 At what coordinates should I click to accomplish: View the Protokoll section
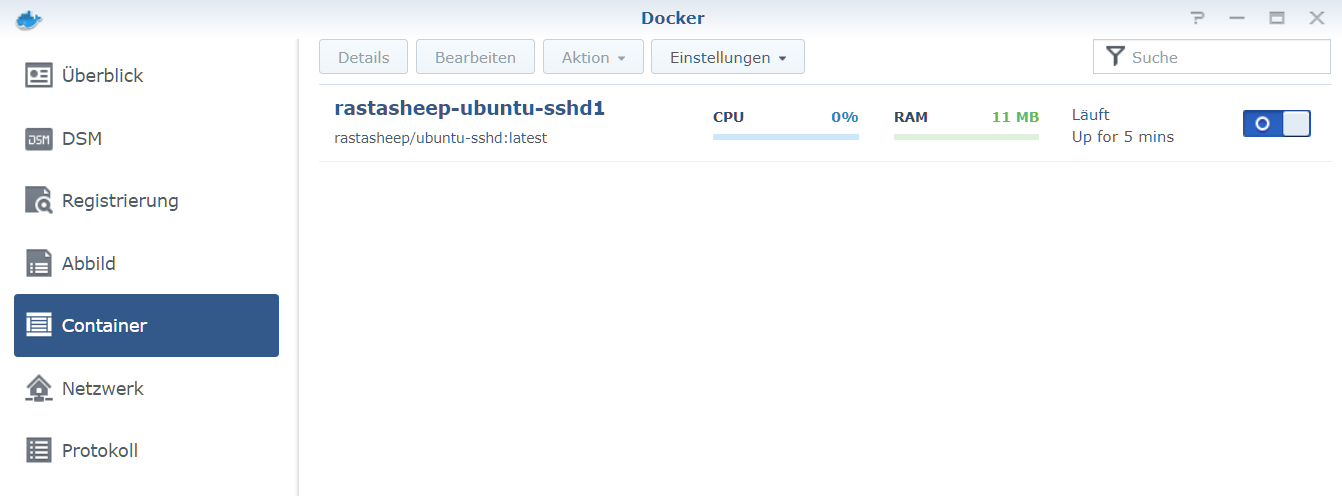pyautogui.click(x=146, y=450)
